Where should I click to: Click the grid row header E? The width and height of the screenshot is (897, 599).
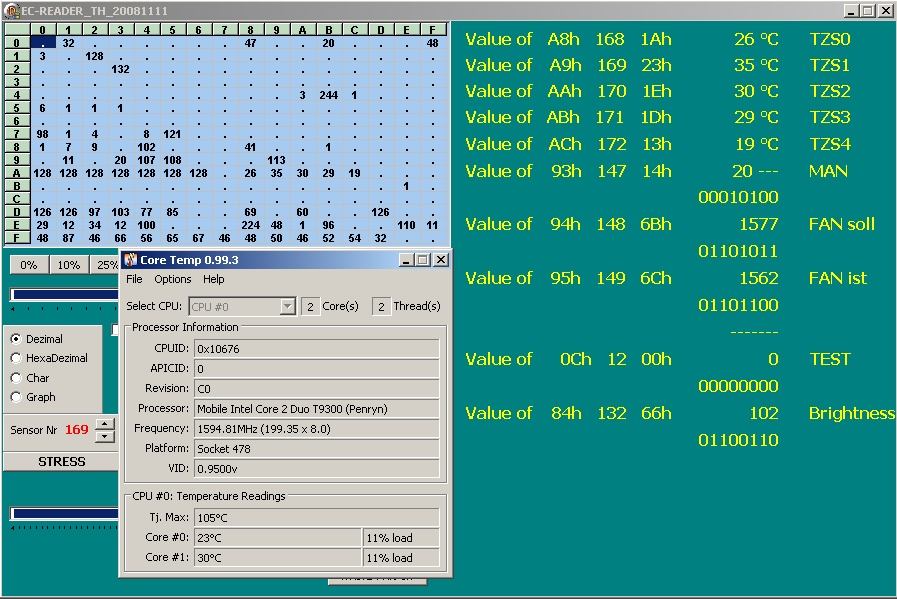[x=17, y=225]
